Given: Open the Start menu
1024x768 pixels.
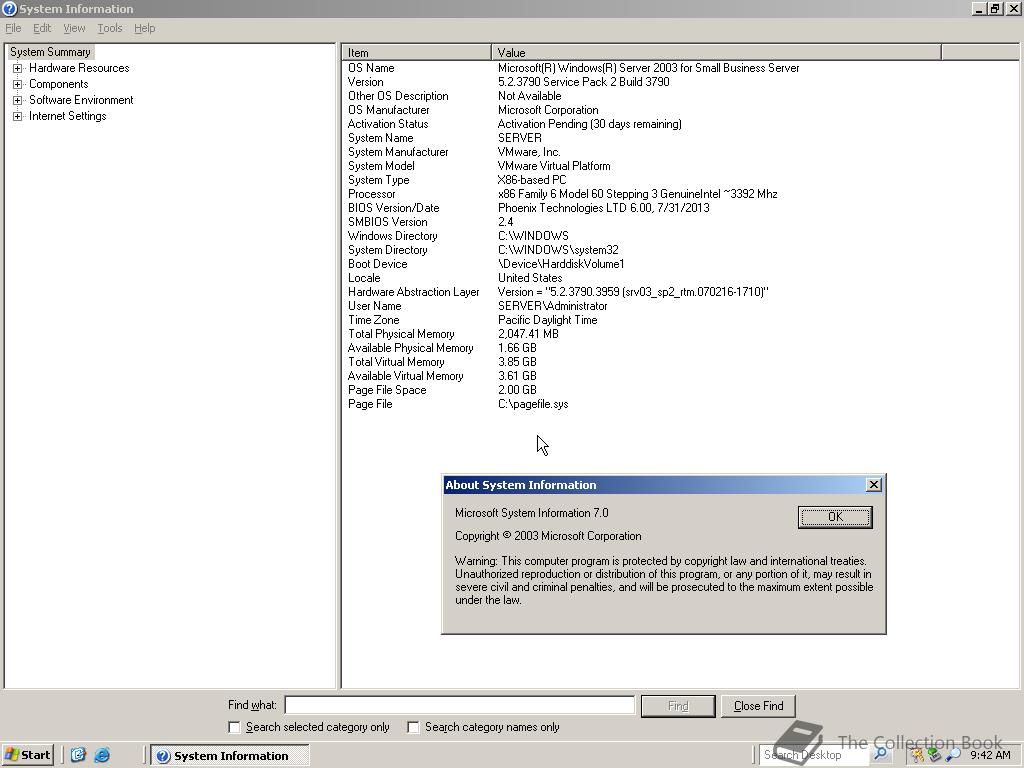Looking at the screenshot, I should (x=27, y=755).
